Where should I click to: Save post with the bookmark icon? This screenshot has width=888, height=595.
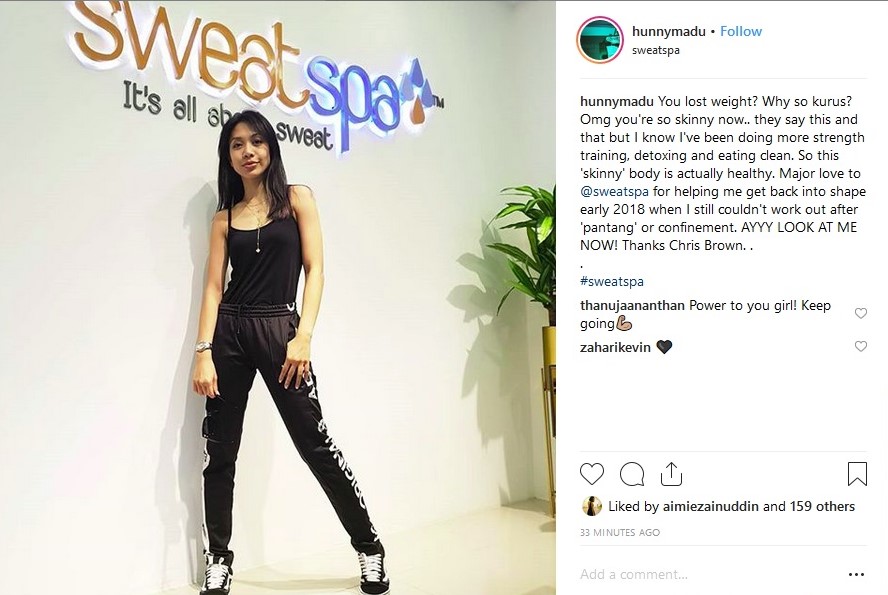(857, 474)
